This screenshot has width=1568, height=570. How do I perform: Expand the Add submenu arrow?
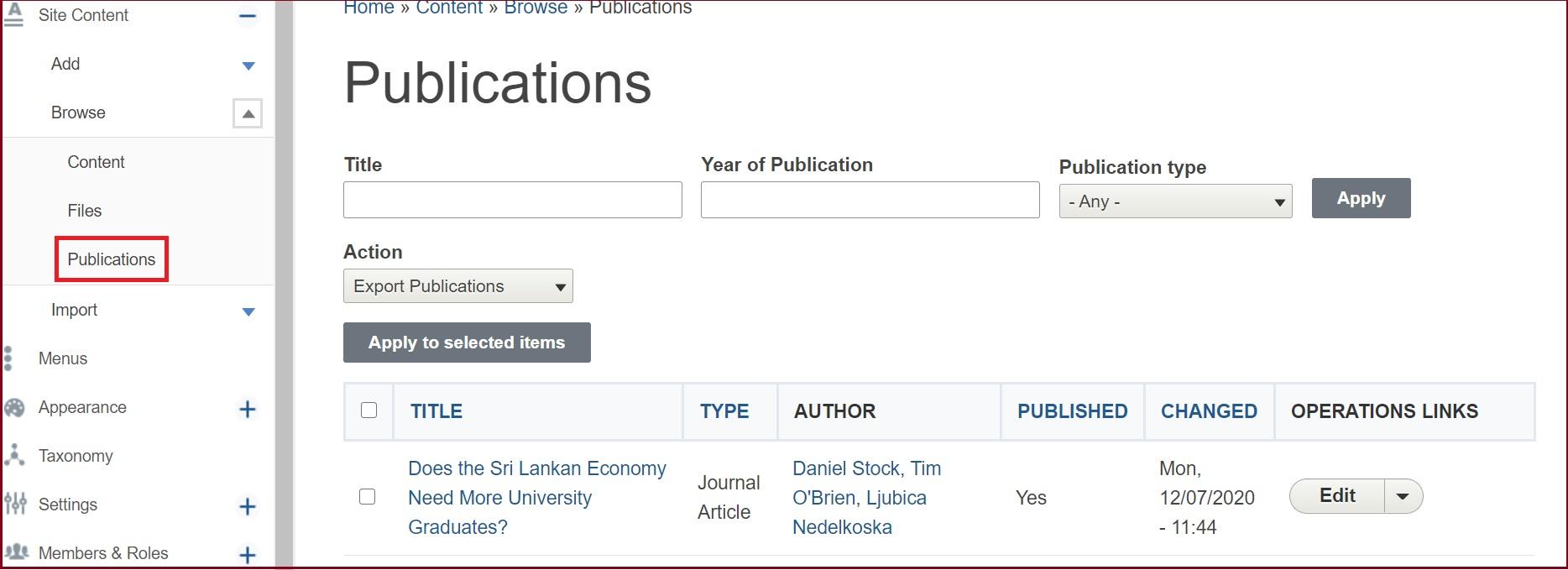[248, 65]
